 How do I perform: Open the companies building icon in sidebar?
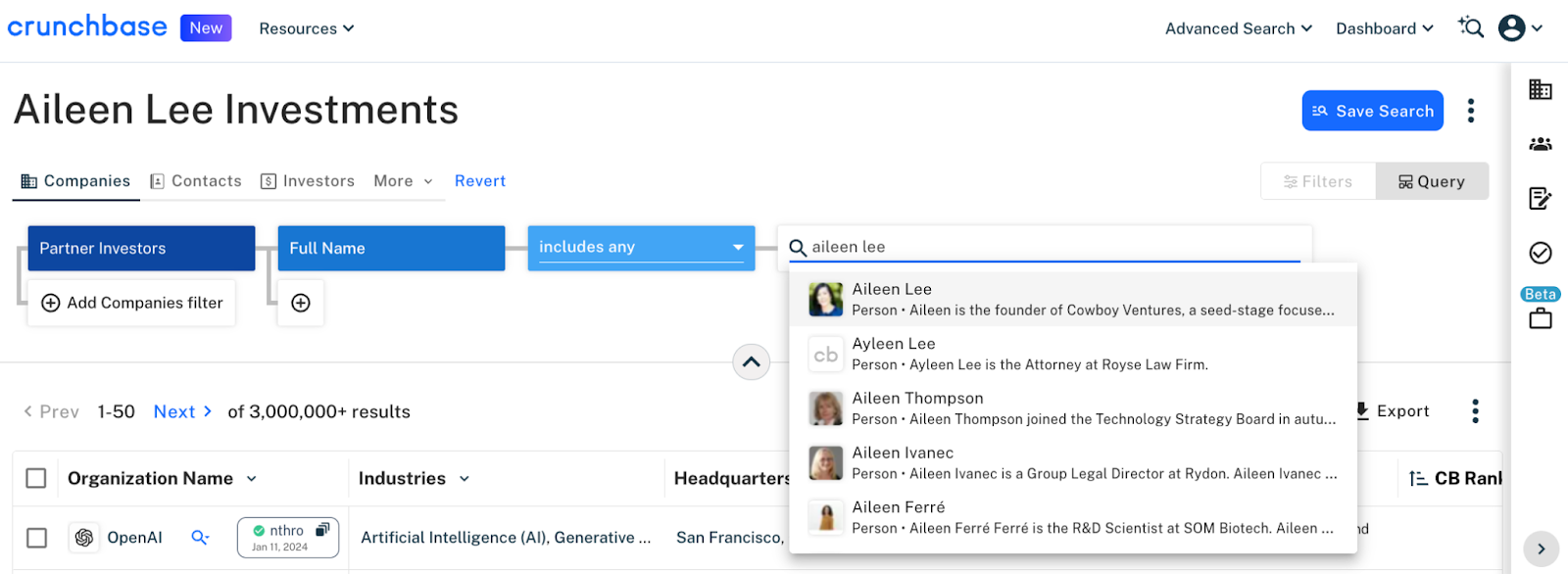1541,89
